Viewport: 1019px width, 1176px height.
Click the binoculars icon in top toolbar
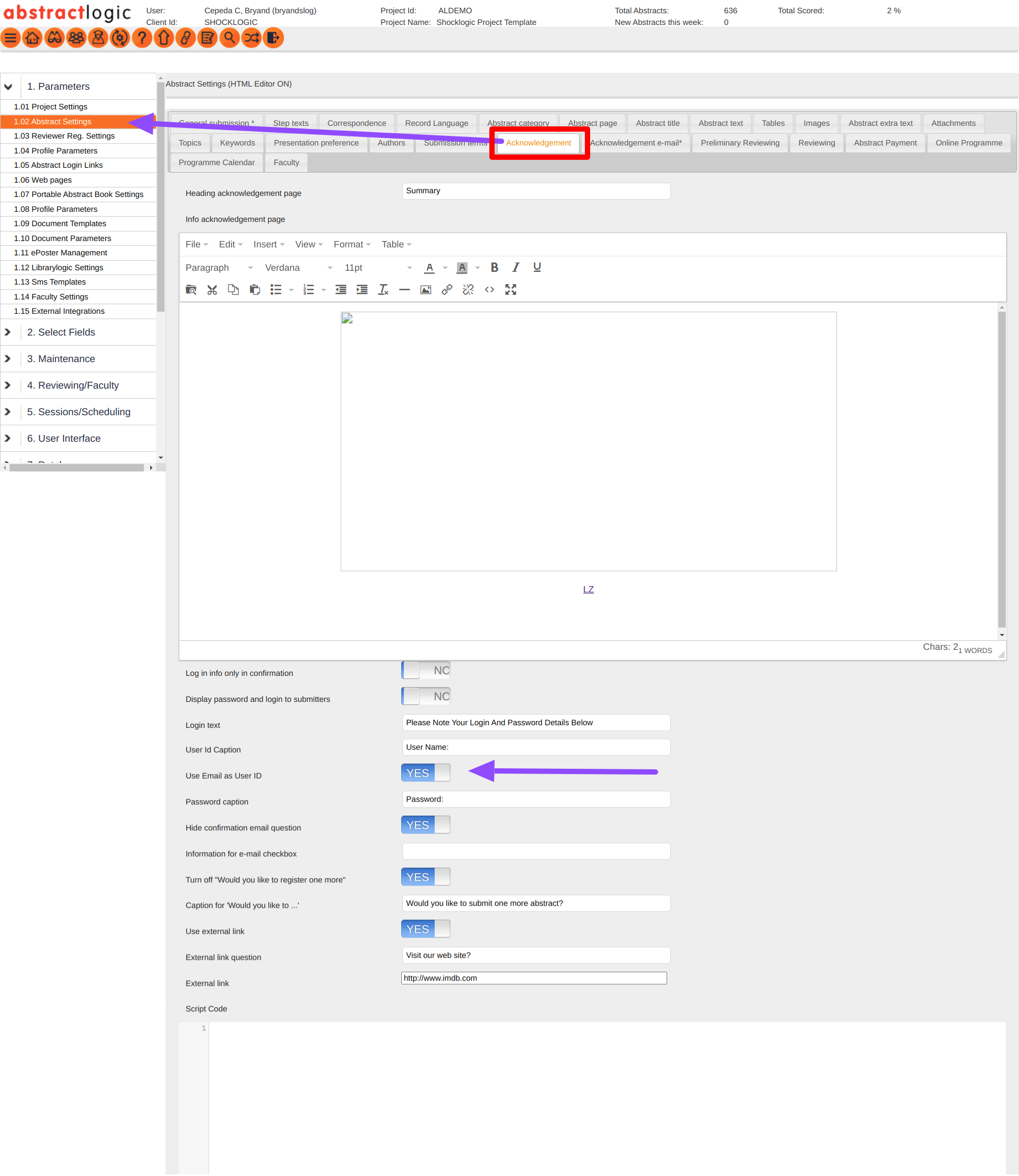[x=55, y=38]
